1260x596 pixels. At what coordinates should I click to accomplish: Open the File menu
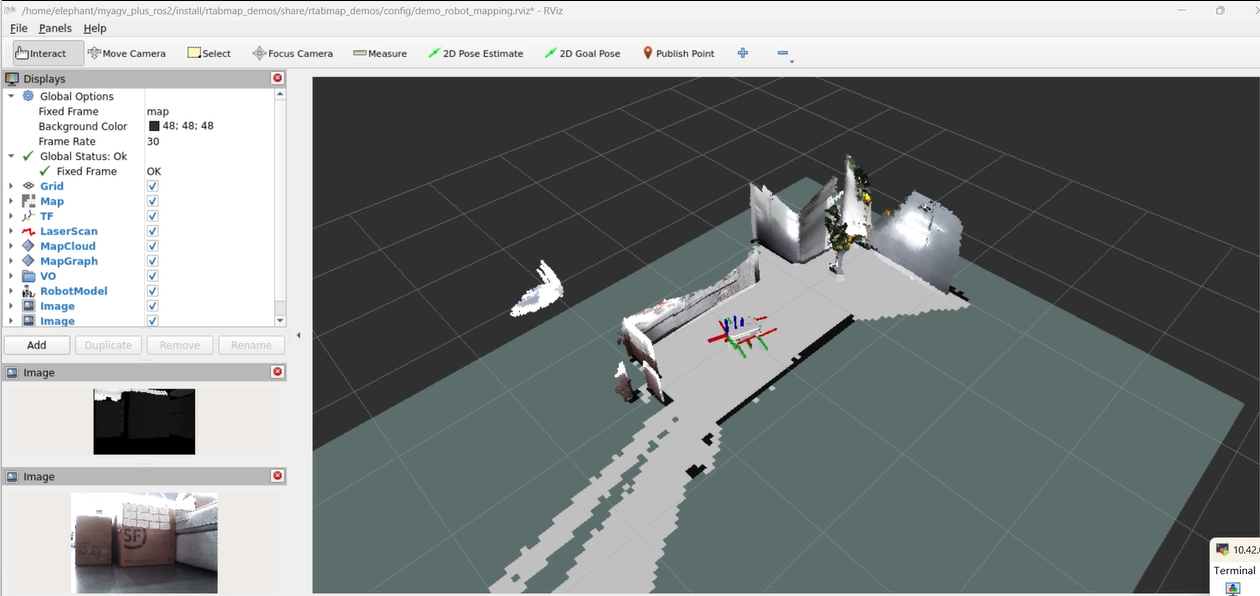point(19,28)
